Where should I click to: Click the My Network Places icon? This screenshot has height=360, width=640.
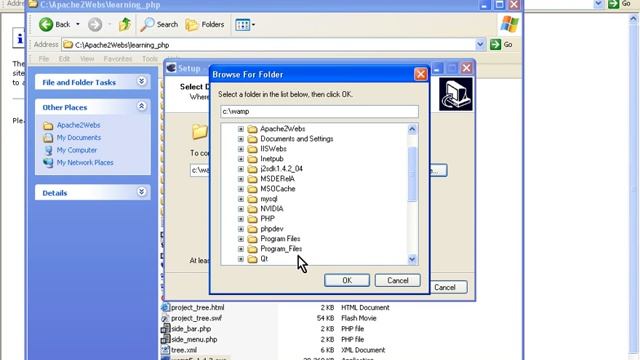(48, 163)
